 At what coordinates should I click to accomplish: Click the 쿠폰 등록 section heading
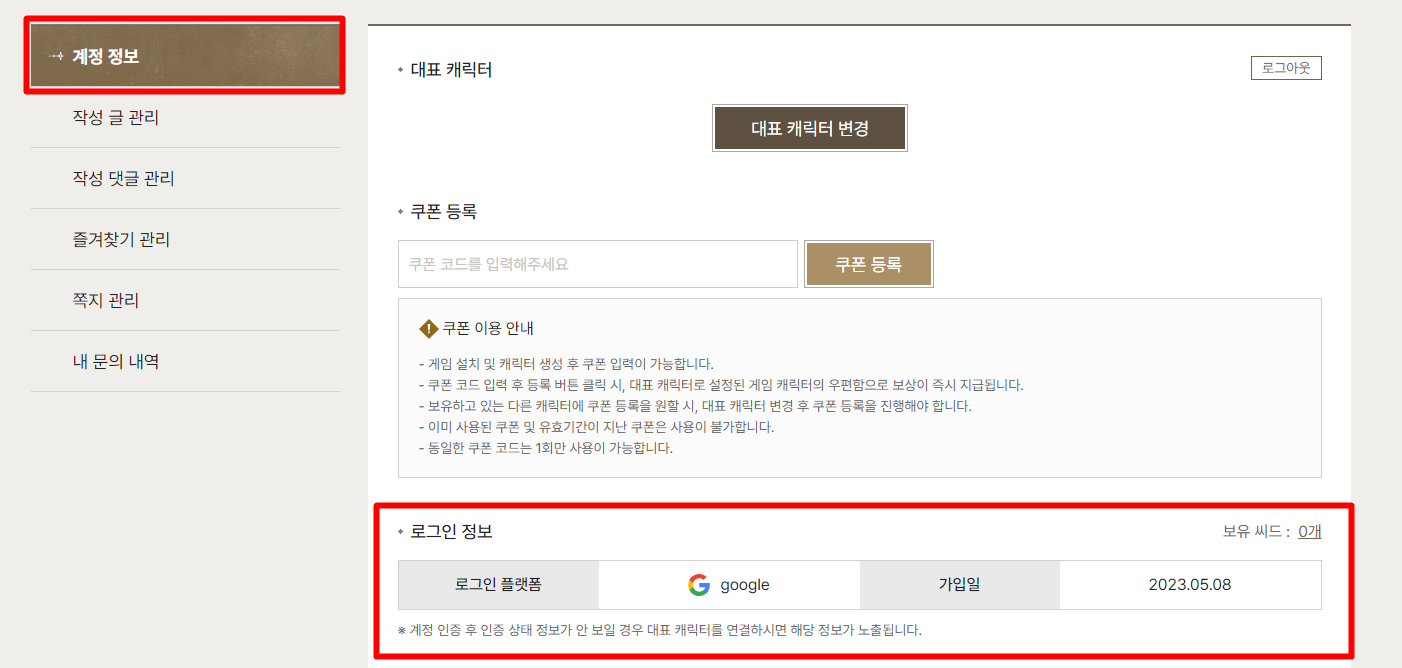click(x=444, y=212)
